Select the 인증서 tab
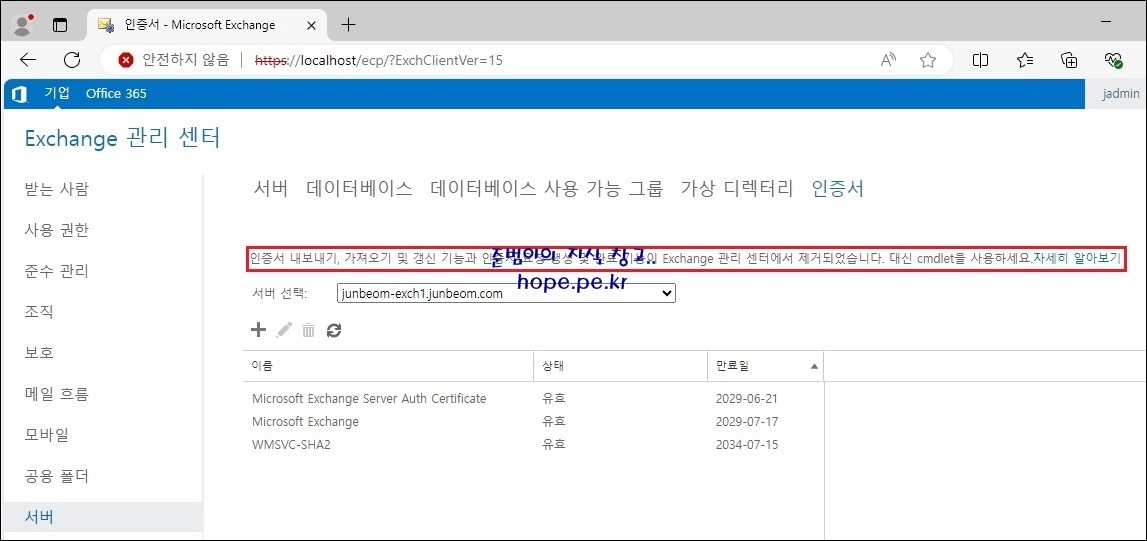Screen dimensions: 1147x541 (838, 189)
